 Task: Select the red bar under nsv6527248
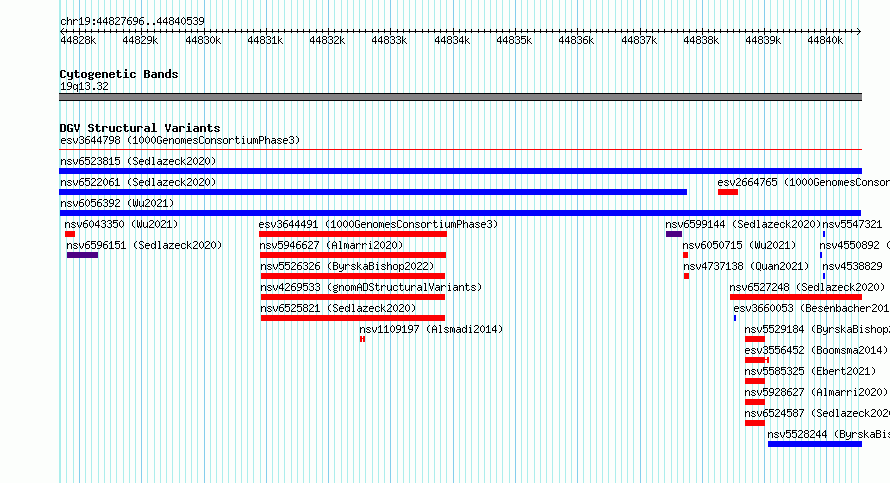tap(796, 297)
